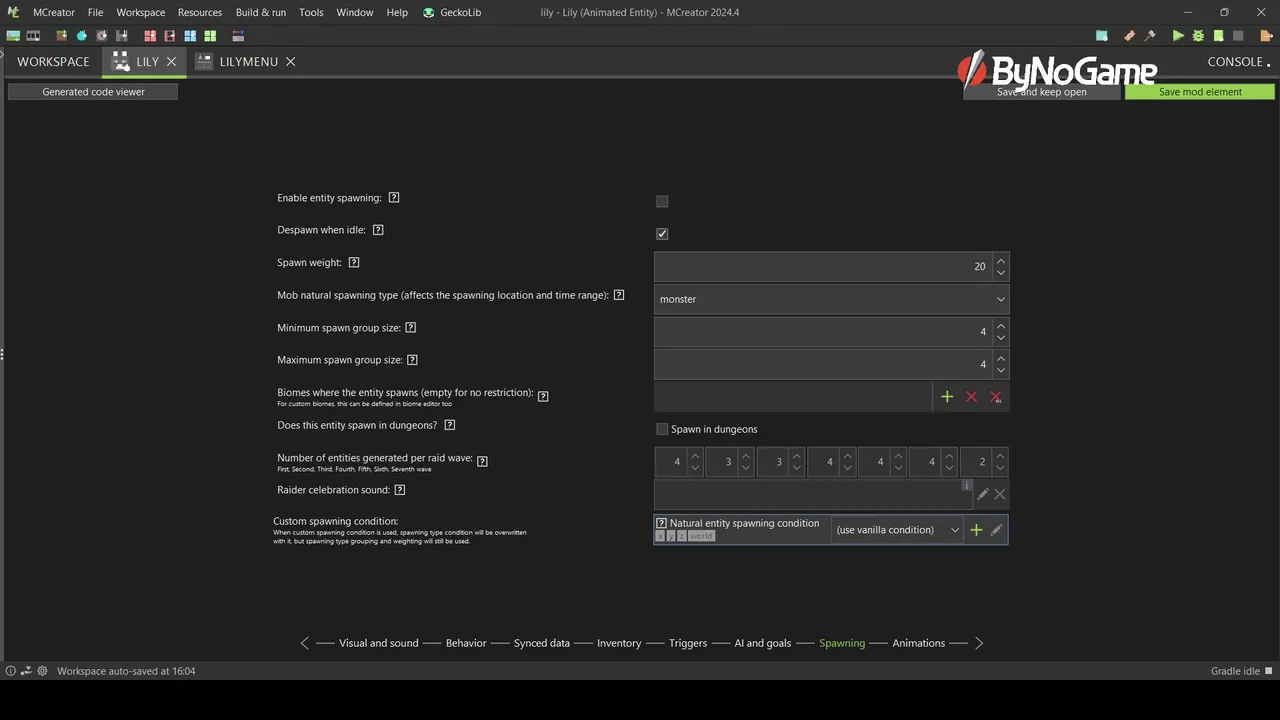Click help icon beside Maximum spawn group size
Screen dimensions: 1280x720
tap(412, 360)
